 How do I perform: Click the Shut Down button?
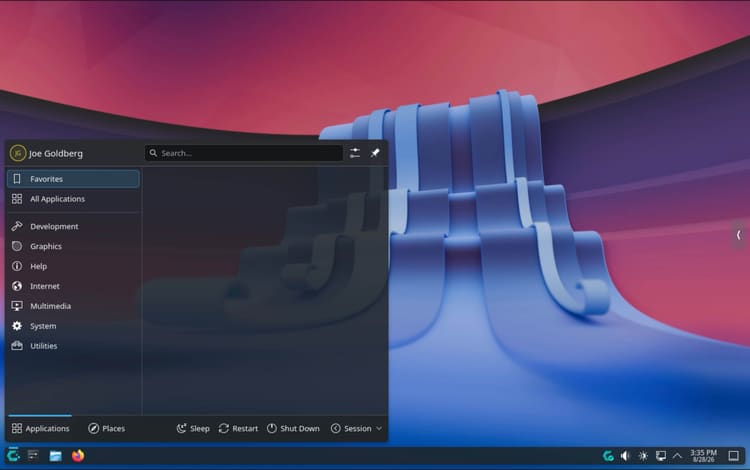point(293,428)
